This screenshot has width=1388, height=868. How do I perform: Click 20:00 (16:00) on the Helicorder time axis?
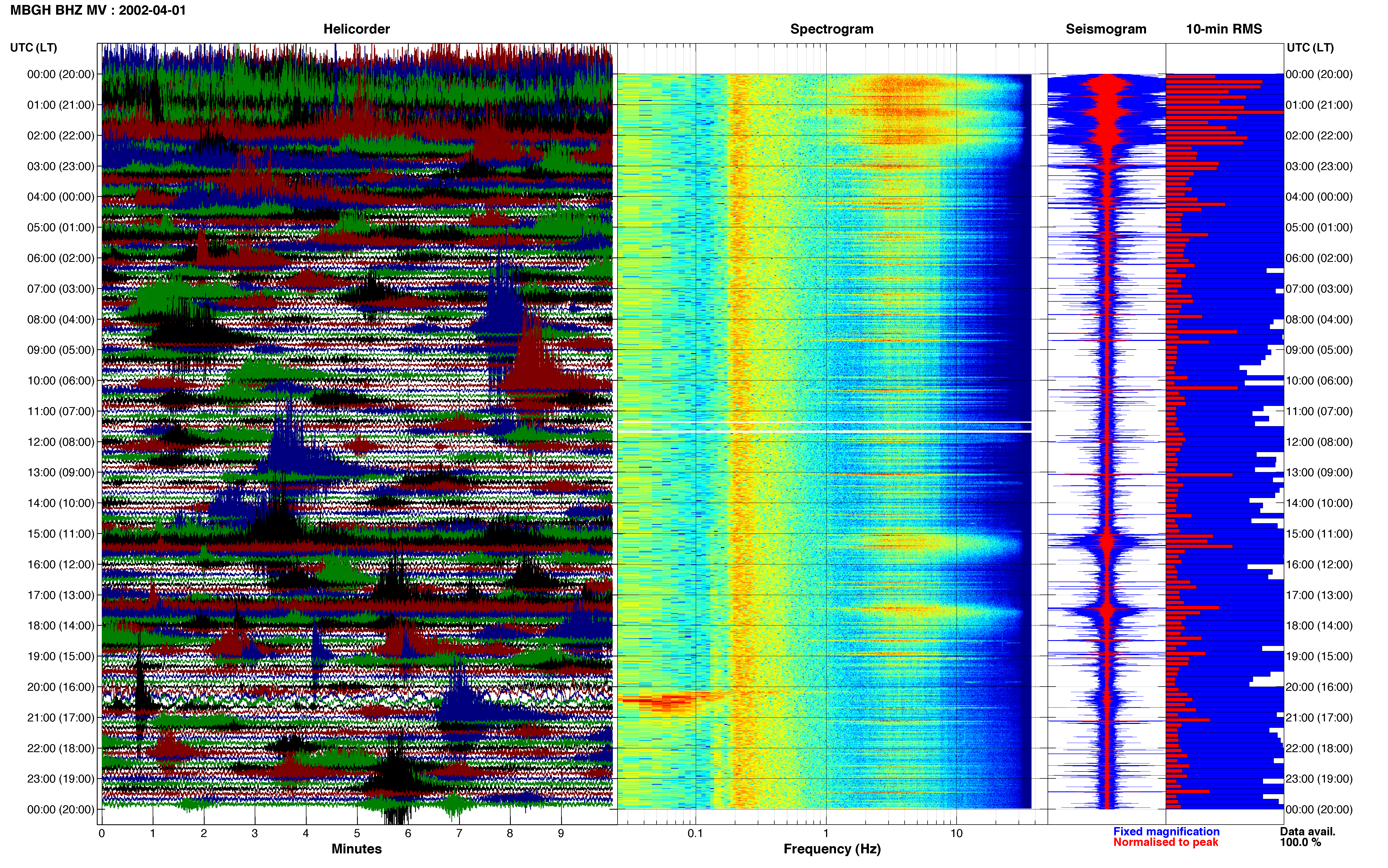point(61,687)
